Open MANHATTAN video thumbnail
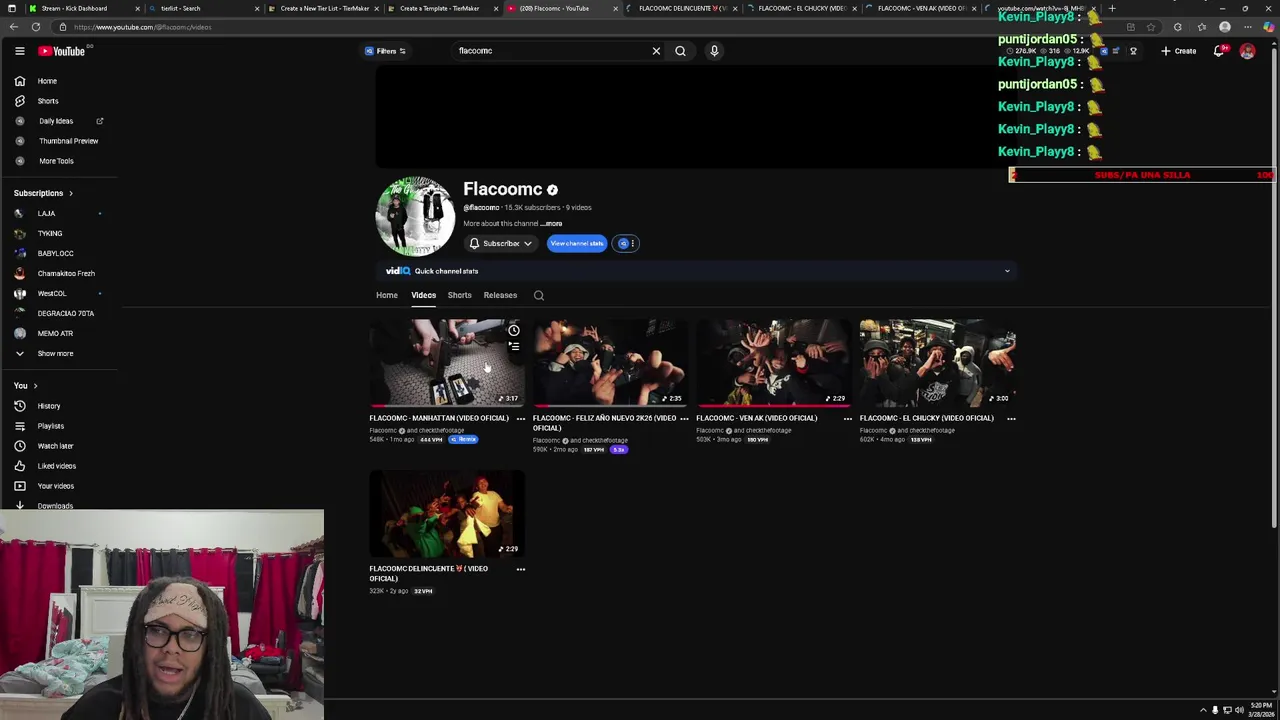Screen dimensions: 1280x720 pos(446,362)
